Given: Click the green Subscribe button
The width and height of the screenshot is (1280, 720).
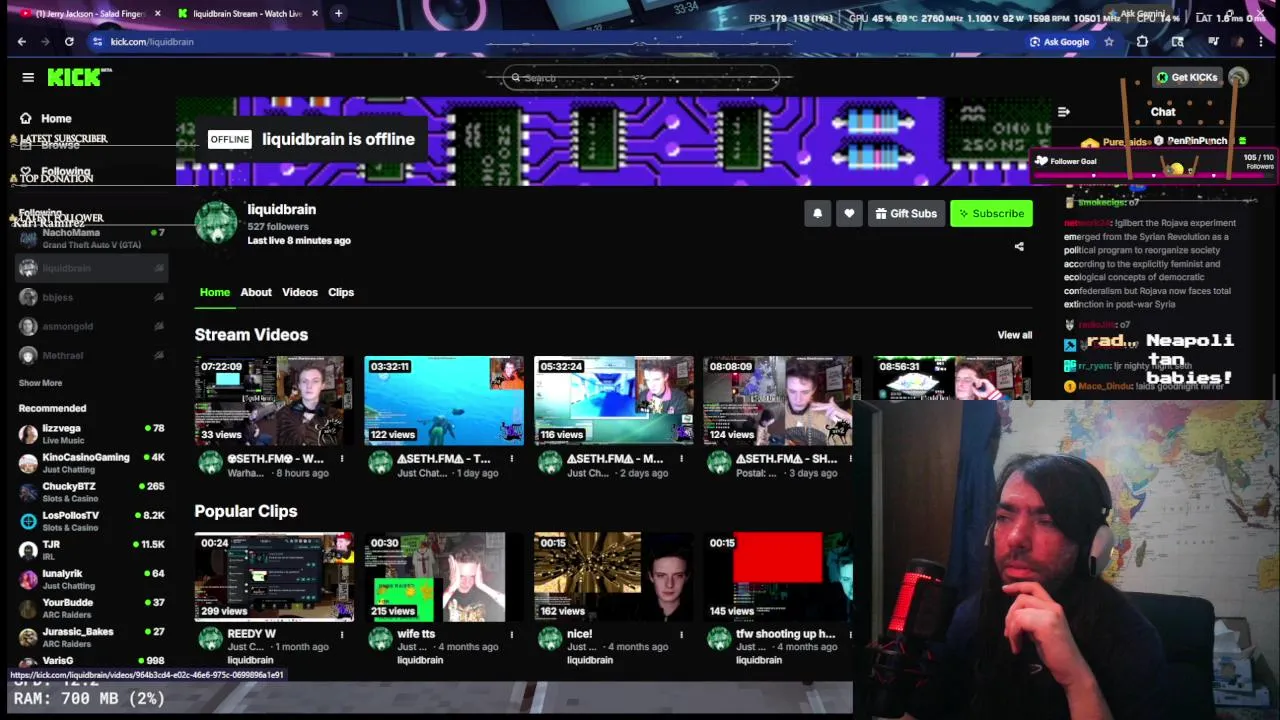Looking at the screenshot, I should coord(991,213).
